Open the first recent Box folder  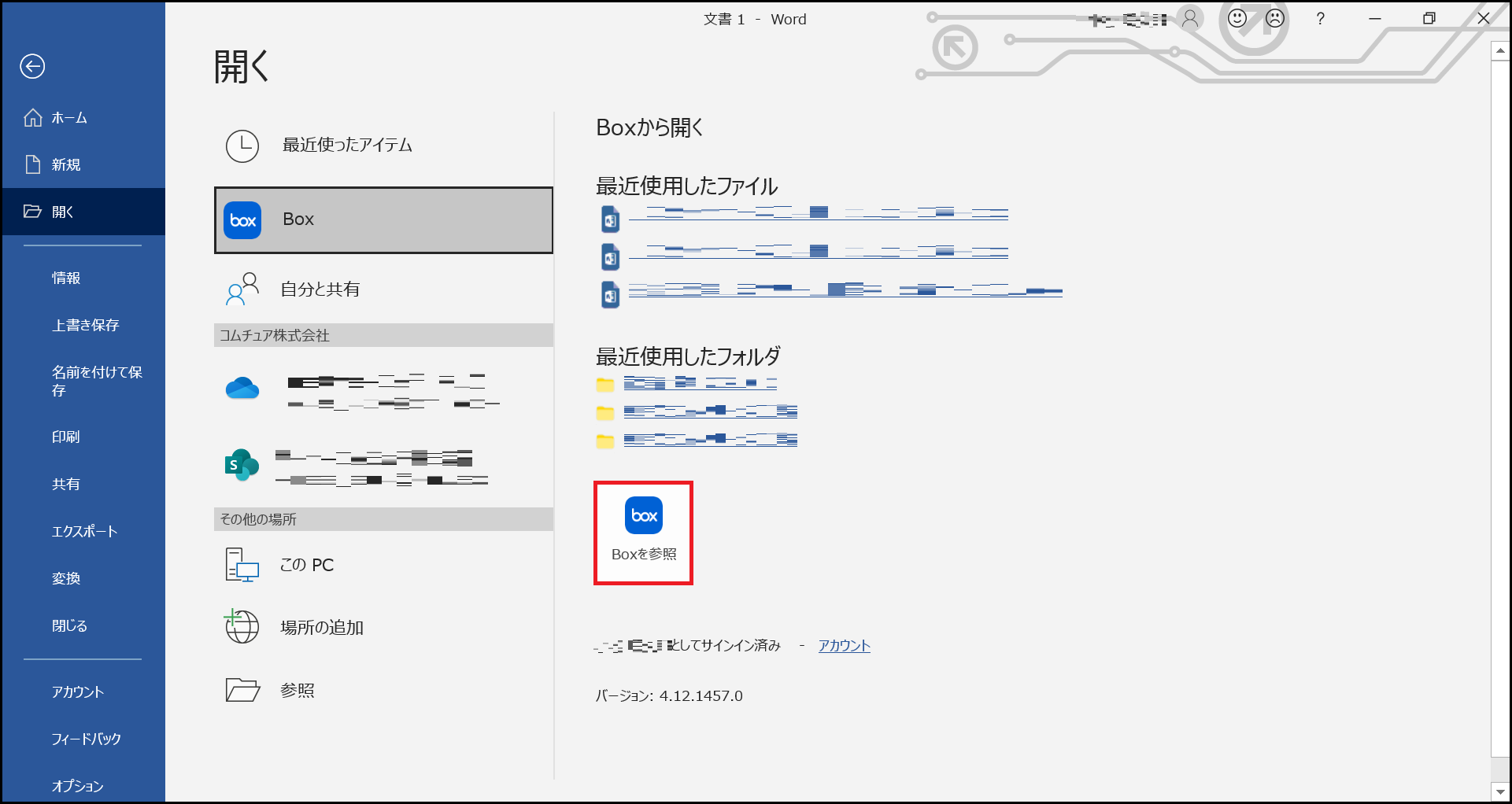pos(701,383)
